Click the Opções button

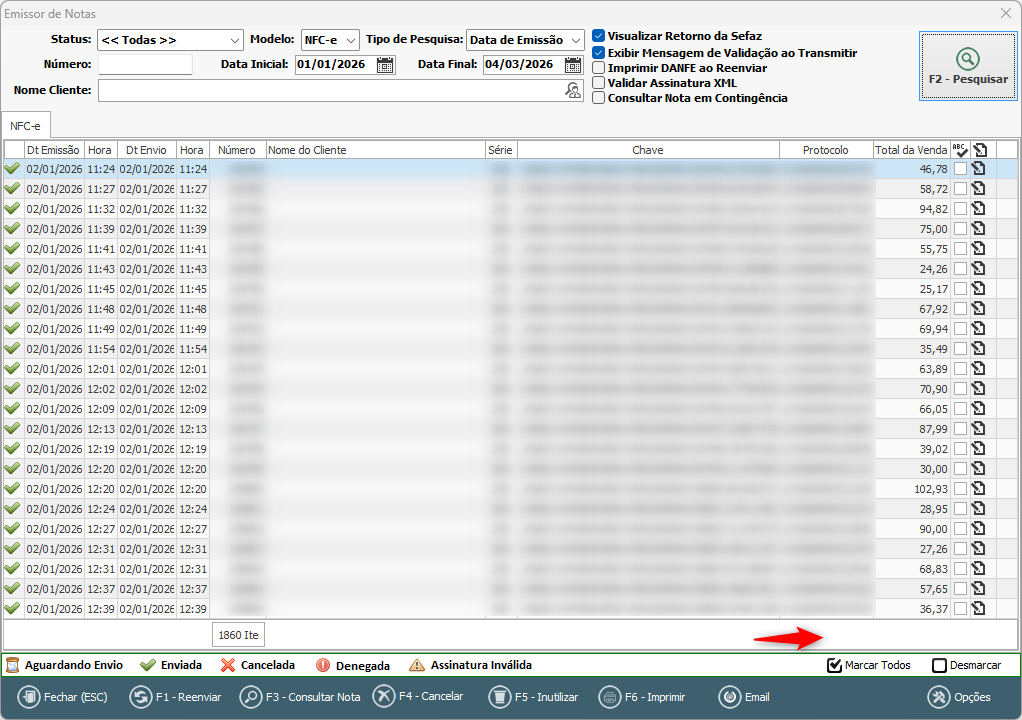point(960,697)
